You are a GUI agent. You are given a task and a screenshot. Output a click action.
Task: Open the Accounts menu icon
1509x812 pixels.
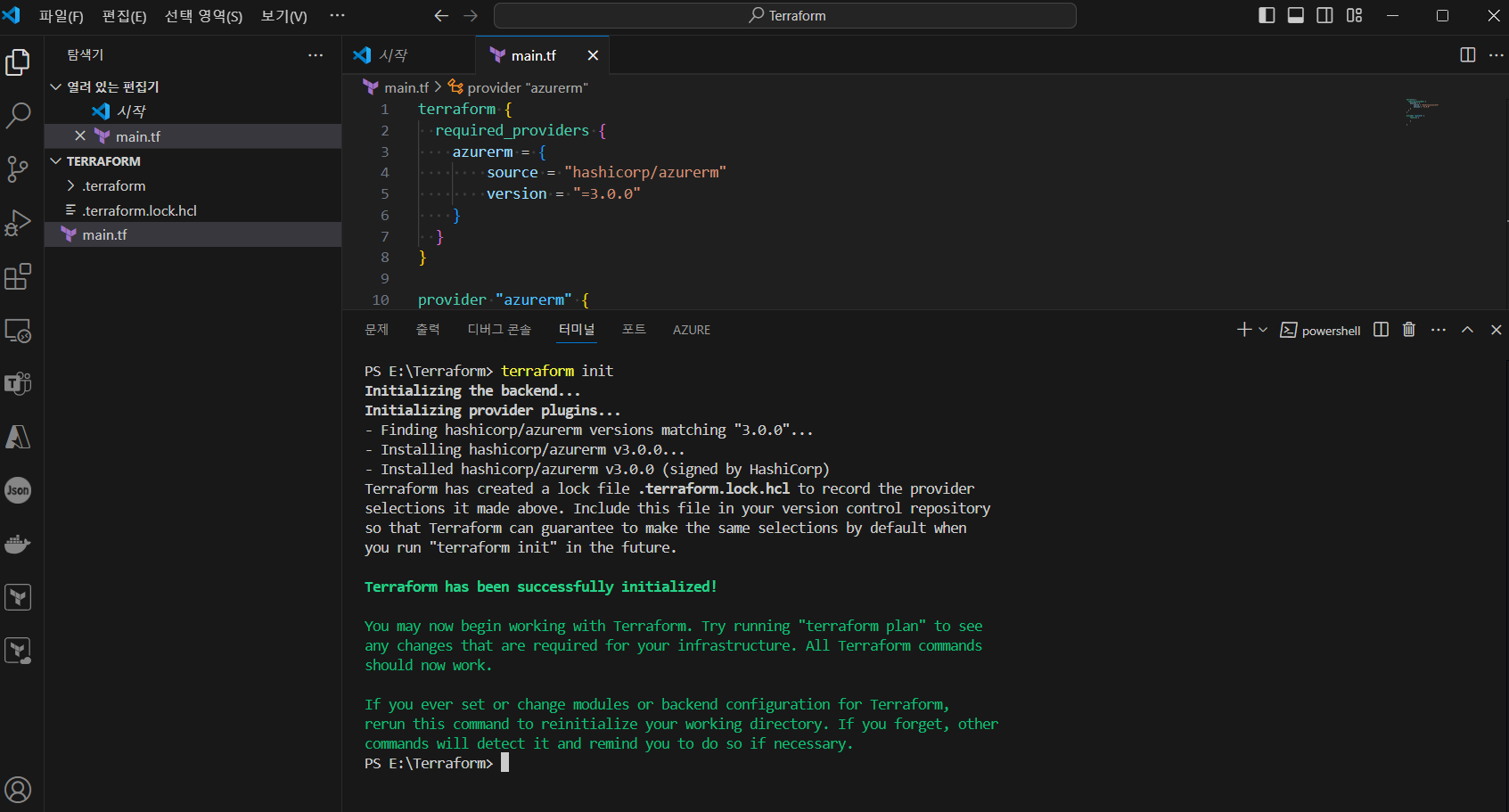click(18, 790)
